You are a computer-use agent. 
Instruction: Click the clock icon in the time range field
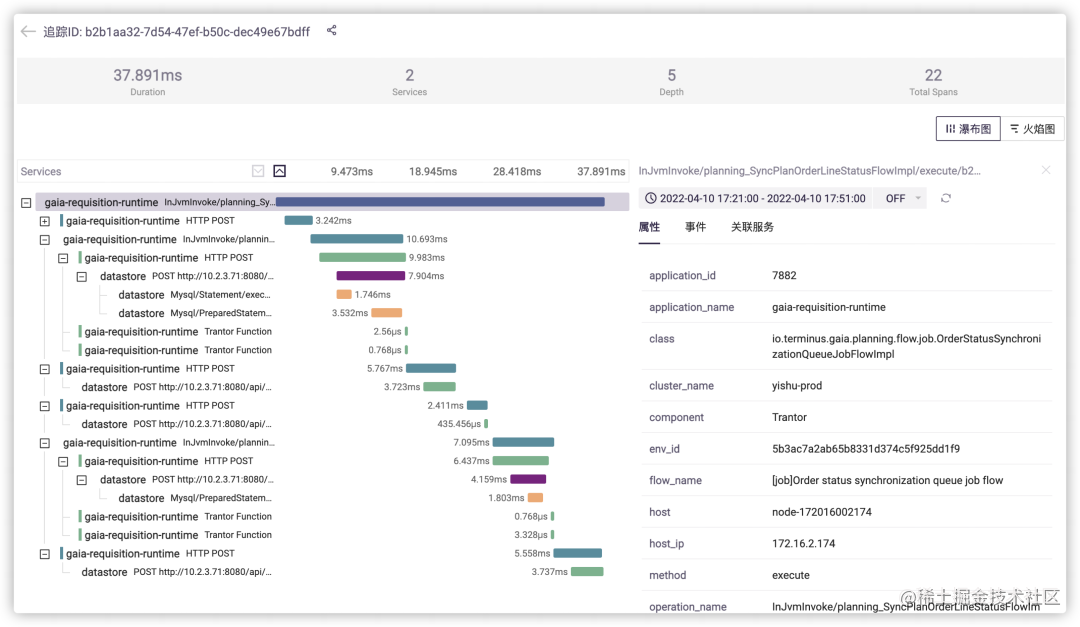[651, 199]
